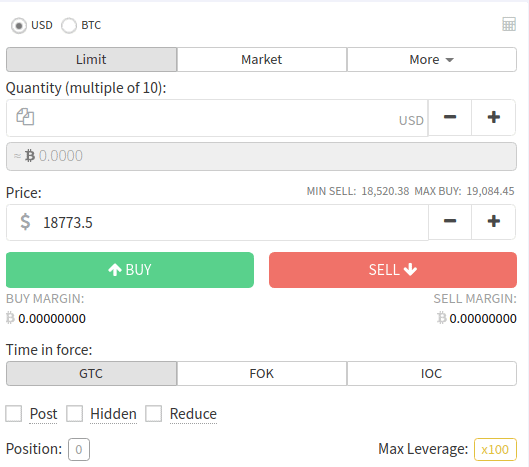Switch to the Limit order tab
The height and width of the screenshot is (467, 529).
tap(91, 60)
